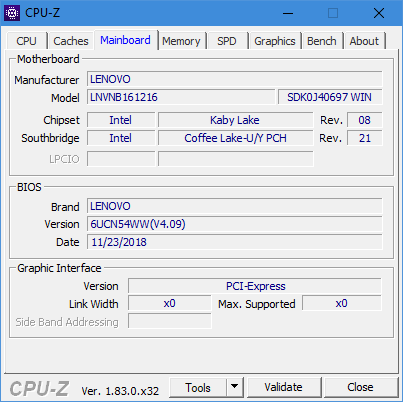403x402 pixels.
Task: View the About tab
Action: [364, 41]
